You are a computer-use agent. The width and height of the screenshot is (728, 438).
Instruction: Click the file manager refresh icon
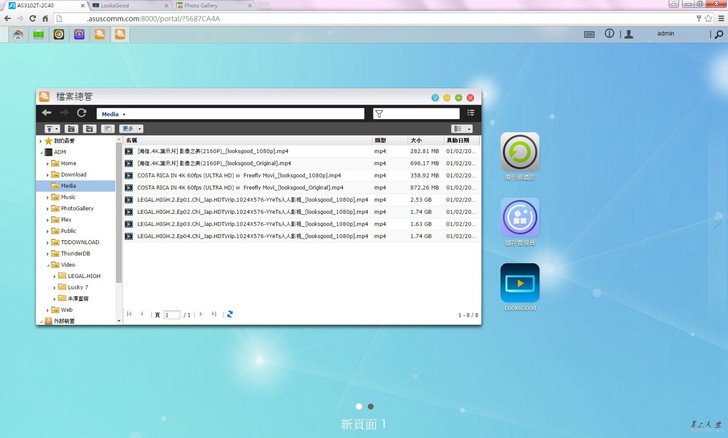(82, 114)
